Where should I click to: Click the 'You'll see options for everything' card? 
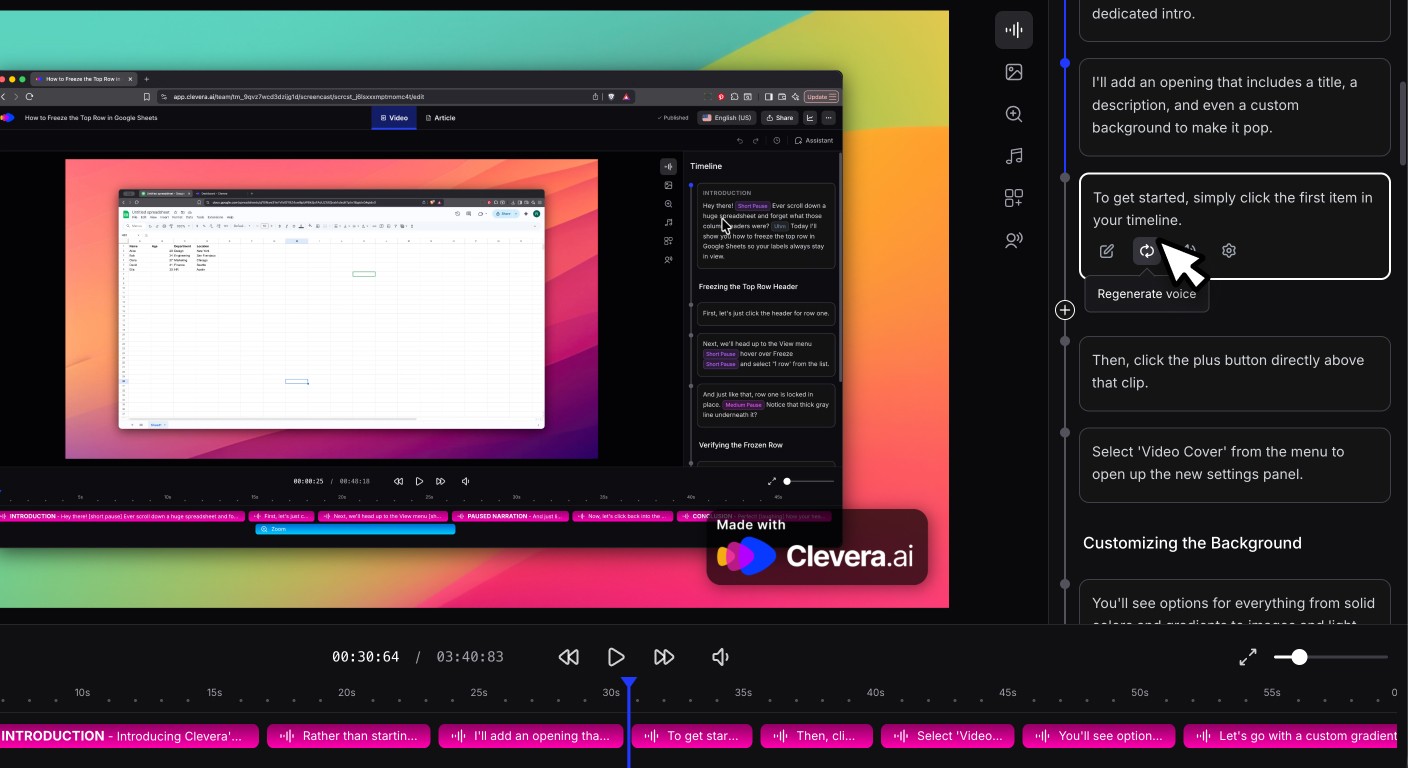coord(1234,602)
